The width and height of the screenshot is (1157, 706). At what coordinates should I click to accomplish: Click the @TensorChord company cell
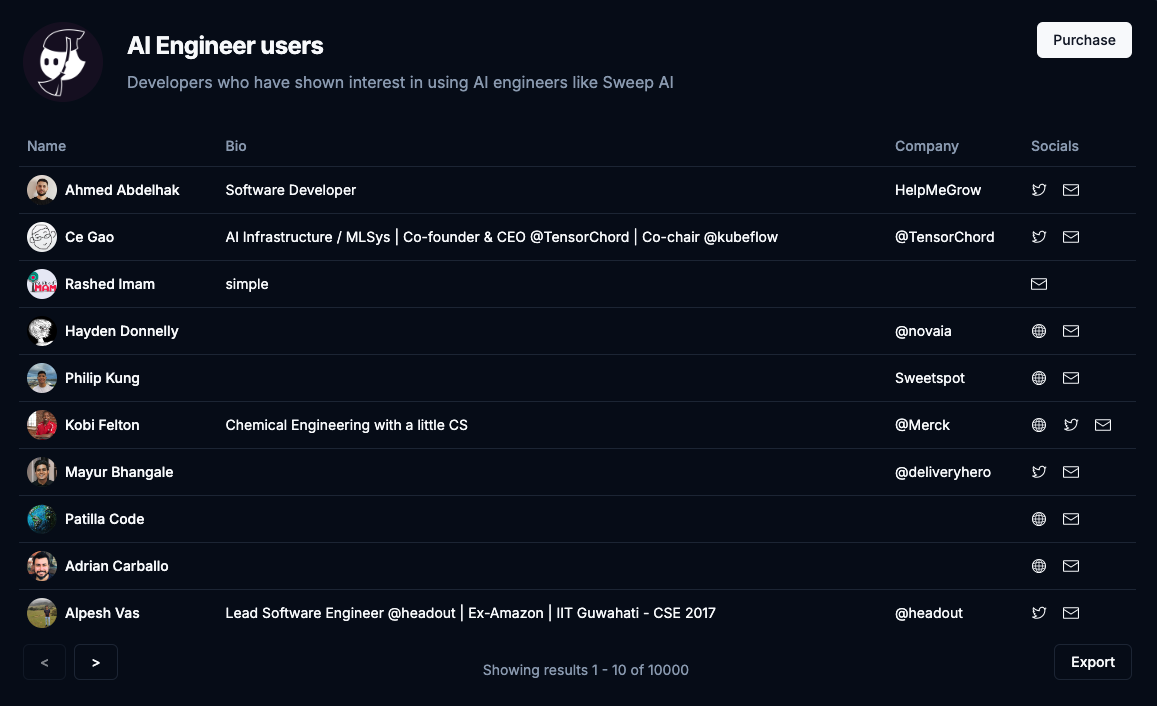coord(944,237)
